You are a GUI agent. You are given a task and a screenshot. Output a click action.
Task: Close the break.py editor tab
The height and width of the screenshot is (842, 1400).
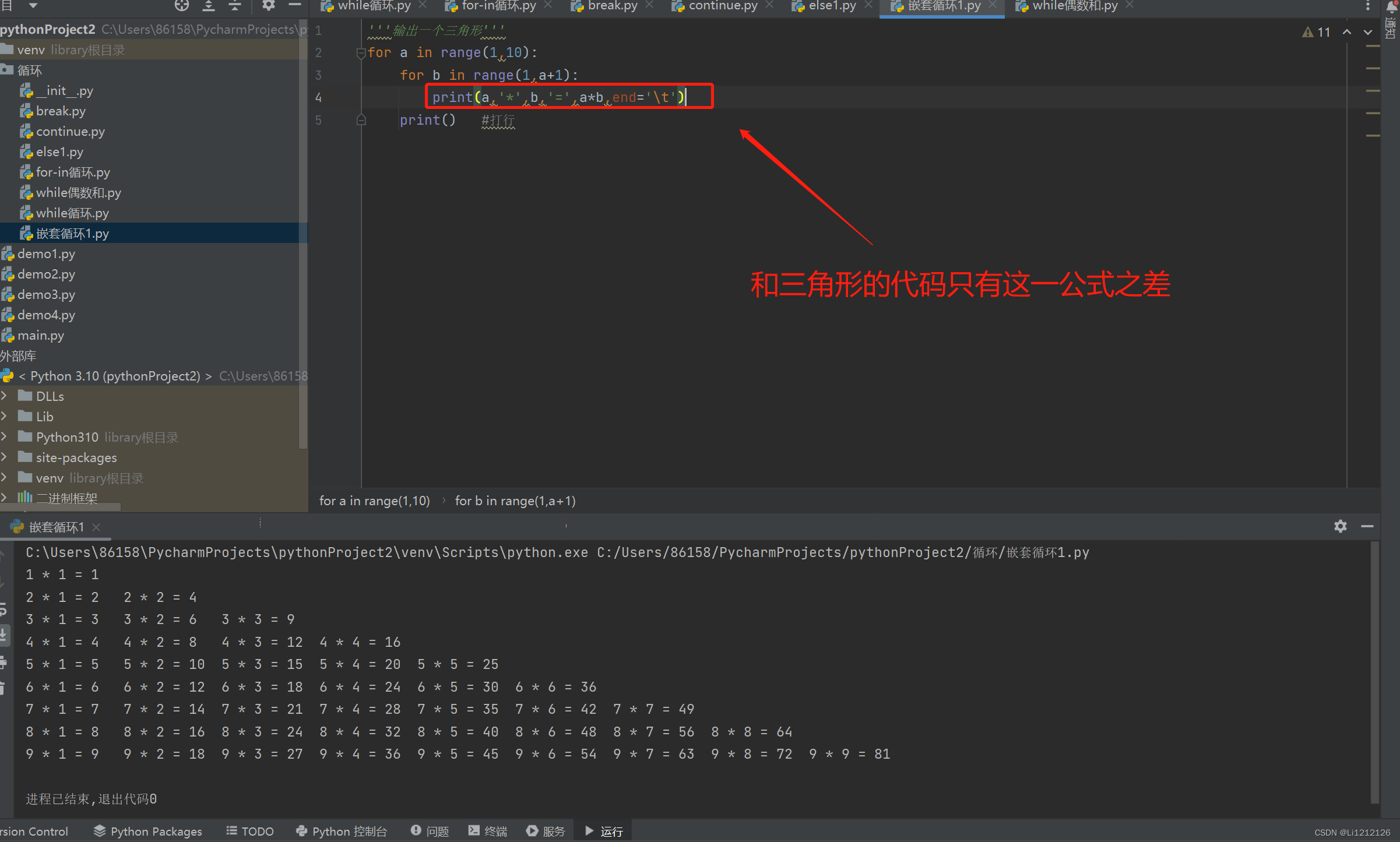click(x=649, y=5)
